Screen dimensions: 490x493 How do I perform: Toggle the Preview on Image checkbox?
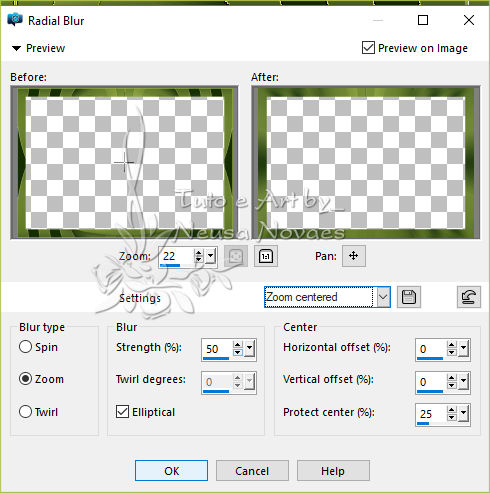[368, 48]
